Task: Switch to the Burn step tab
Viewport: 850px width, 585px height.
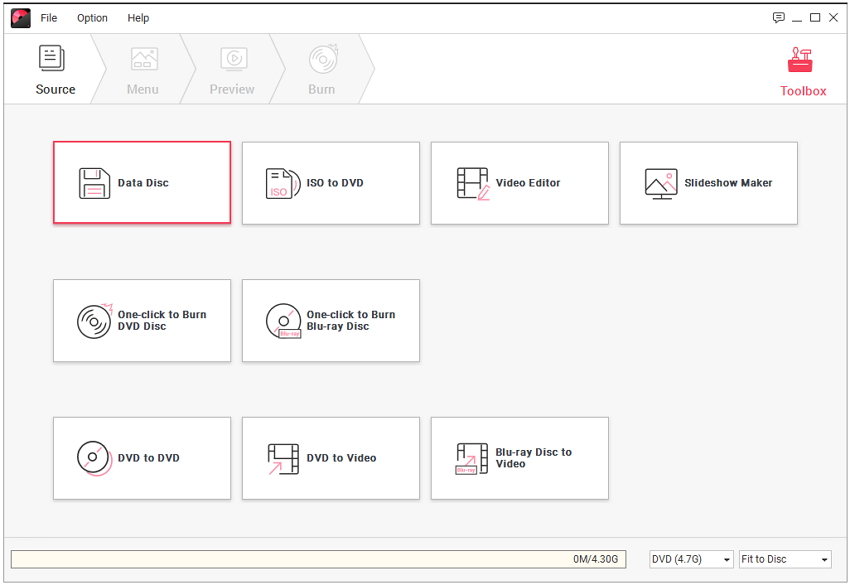Action: 321,69
